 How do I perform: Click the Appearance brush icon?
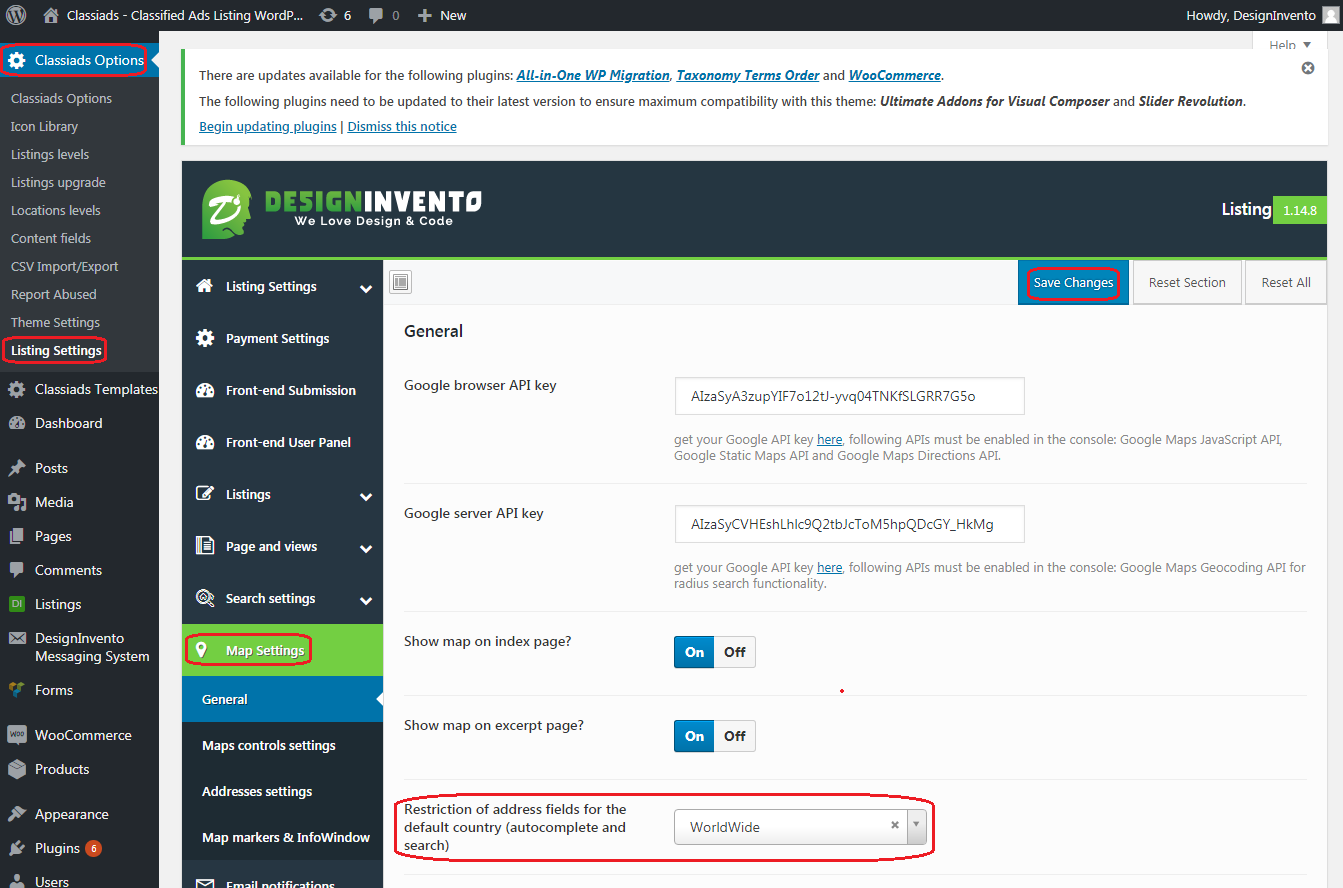point(17,814)
